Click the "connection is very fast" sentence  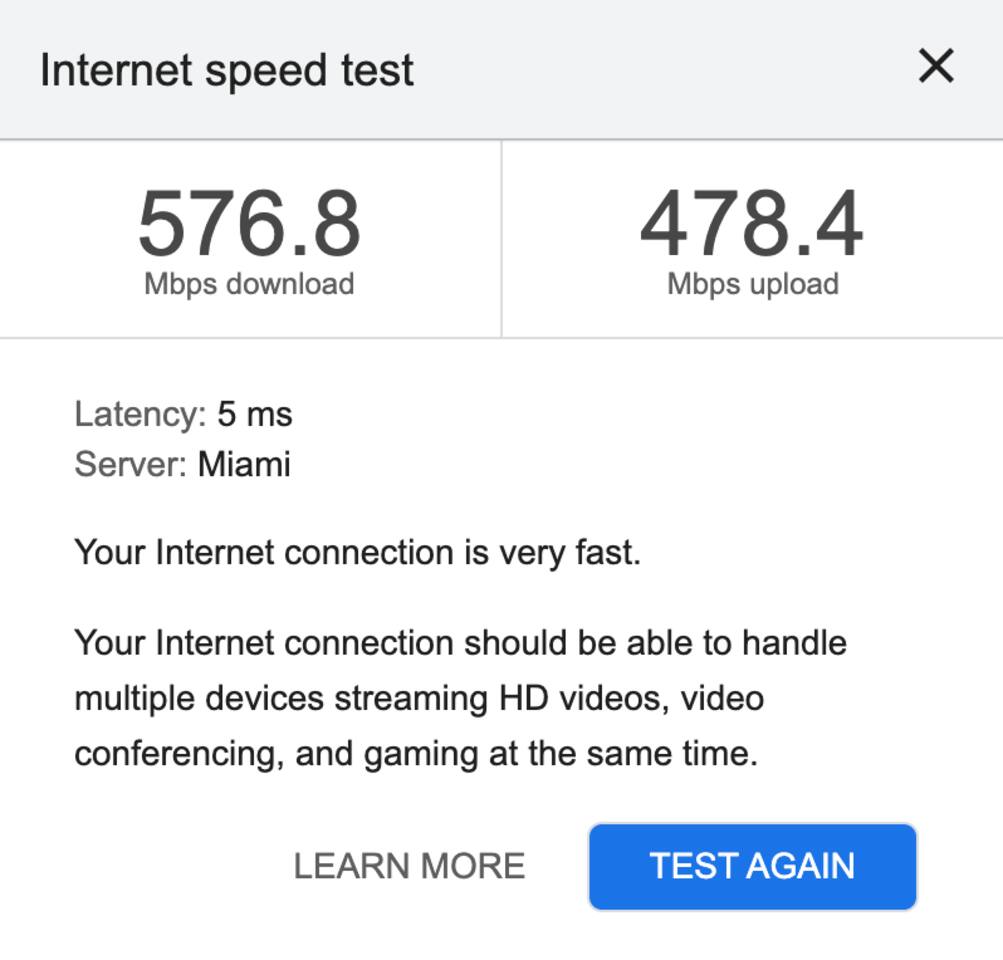(x=357, y=552)
